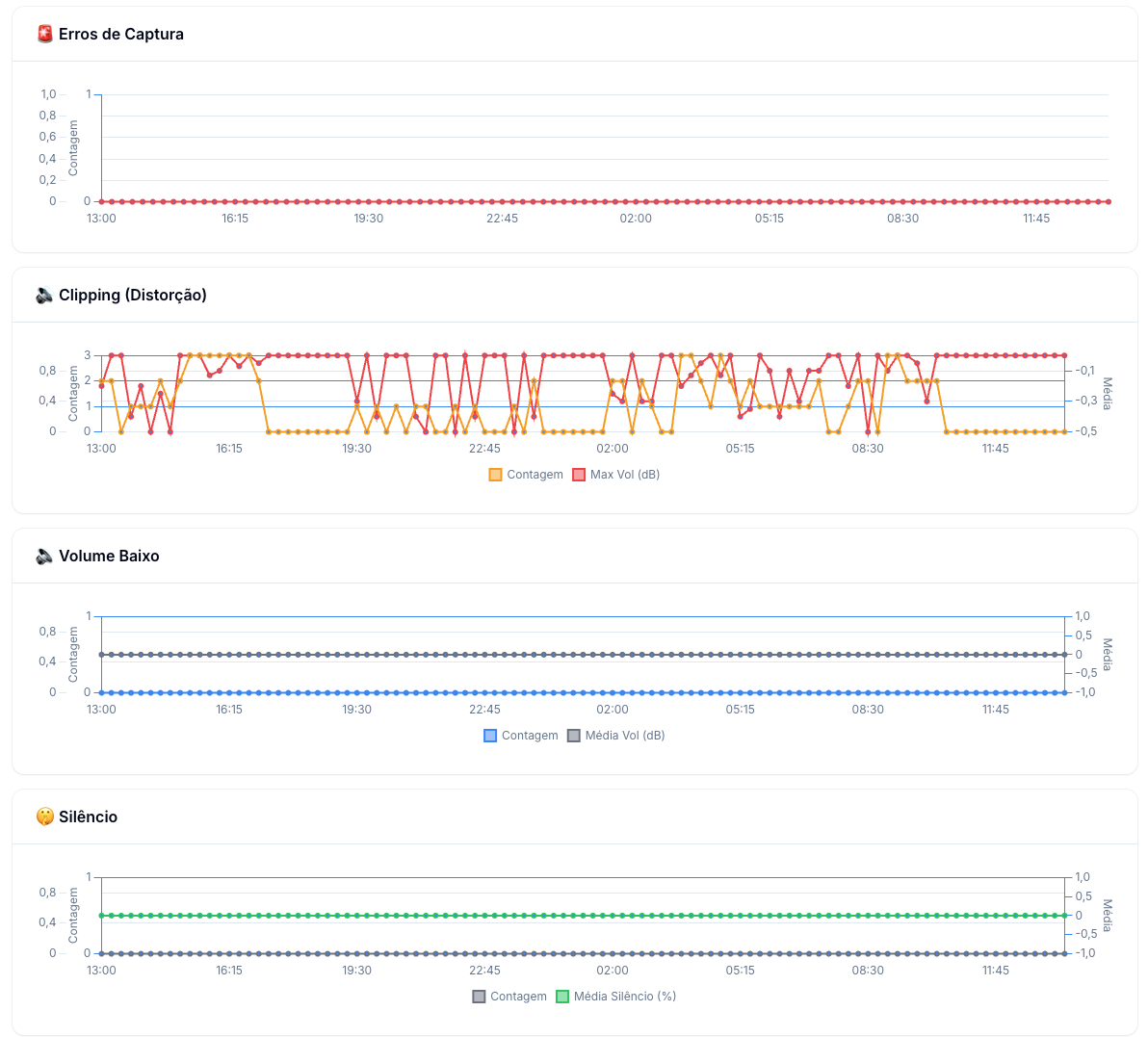The width and height of the screenshot is (1148, 1037).
Task: Toggle the Max Vol (dB) series label
Action: point(625,475)
